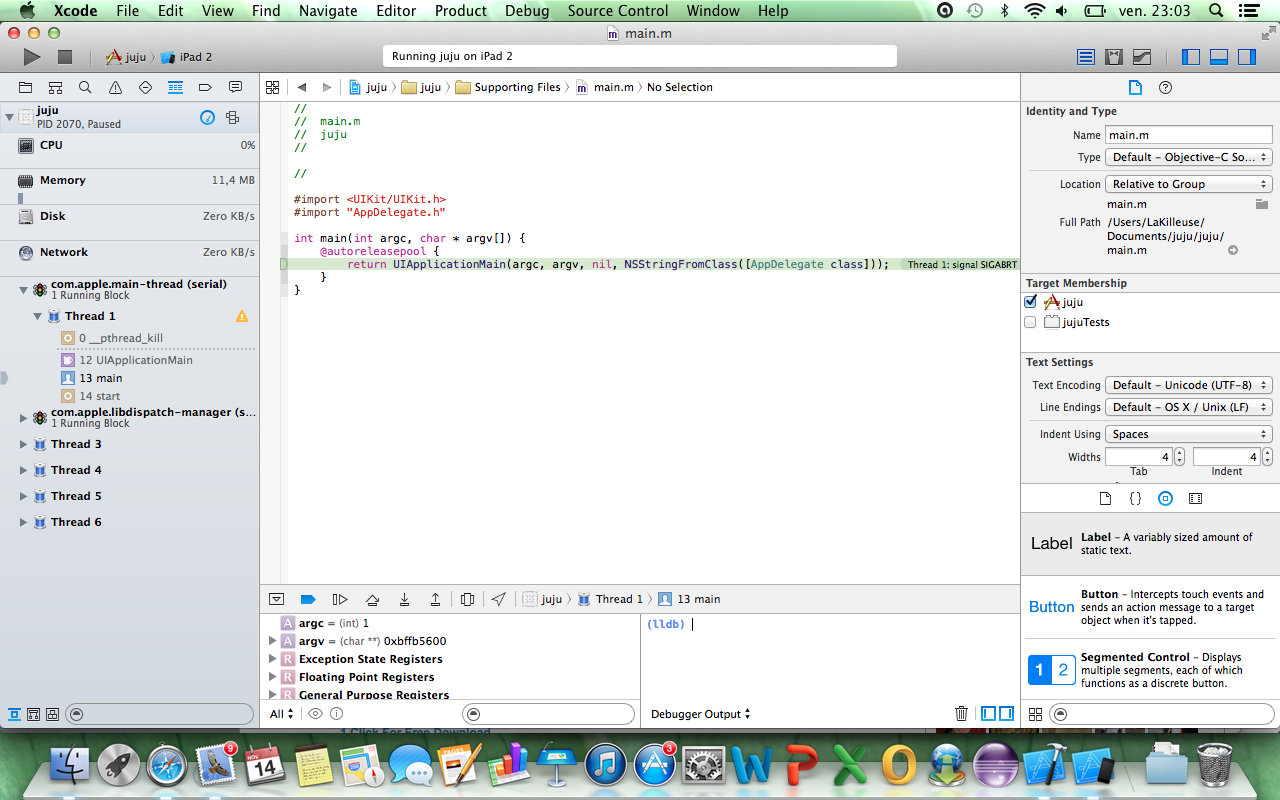Toggle the breakpoints activation button
The width and height of the screenshot is (1280, 800).
click(308, 599)
